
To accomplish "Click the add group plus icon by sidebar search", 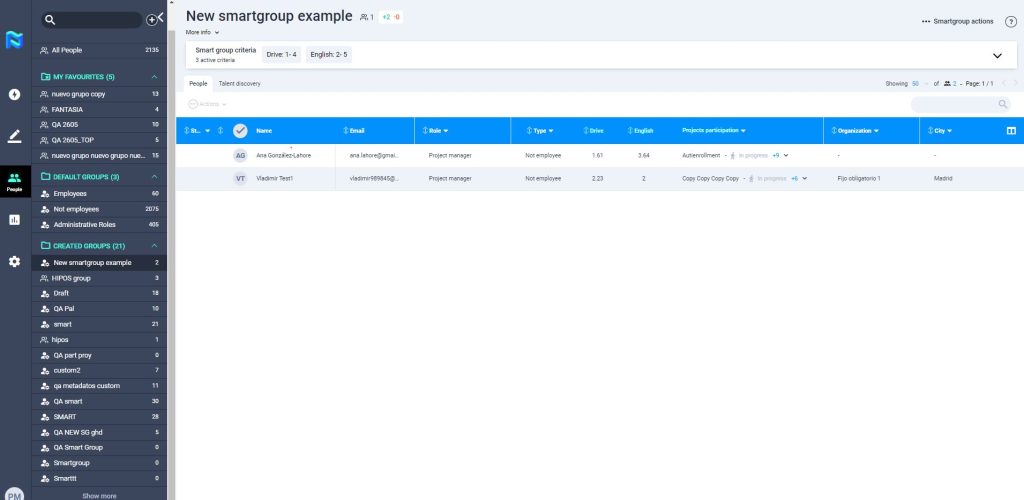I will pos(152,20).
